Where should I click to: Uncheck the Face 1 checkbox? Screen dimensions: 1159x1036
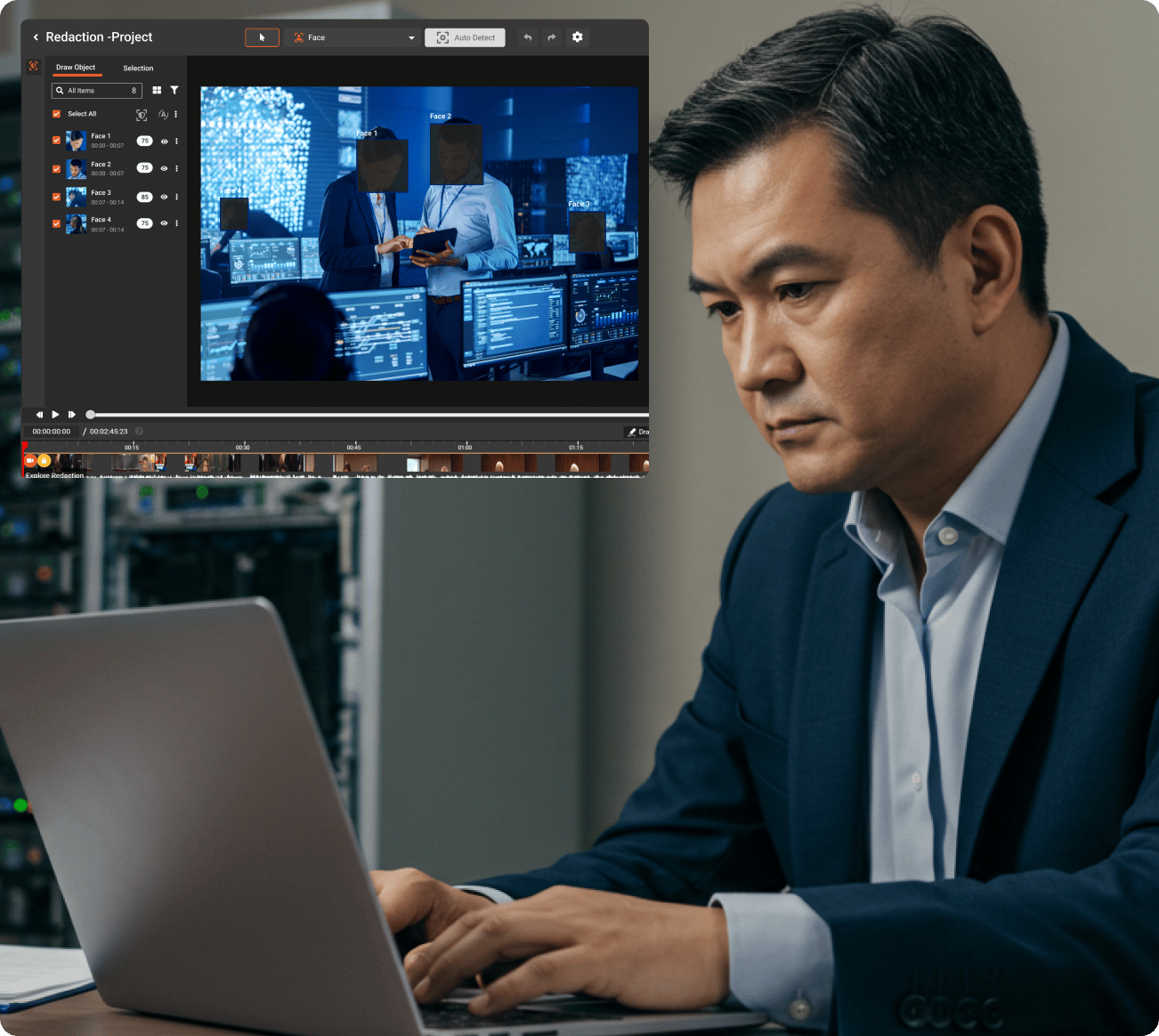57,141
